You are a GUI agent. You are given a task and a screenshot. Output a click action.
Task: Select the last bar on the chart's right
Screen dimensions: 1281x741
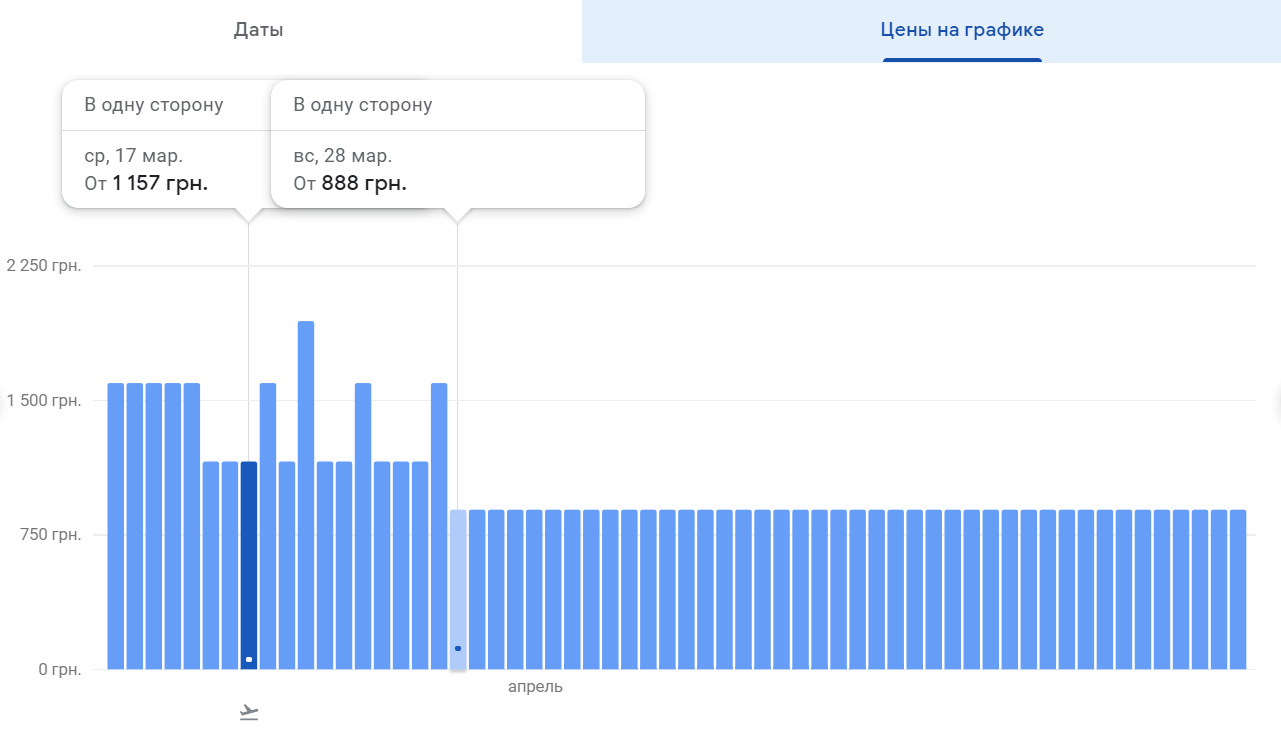pos(1238,589)
